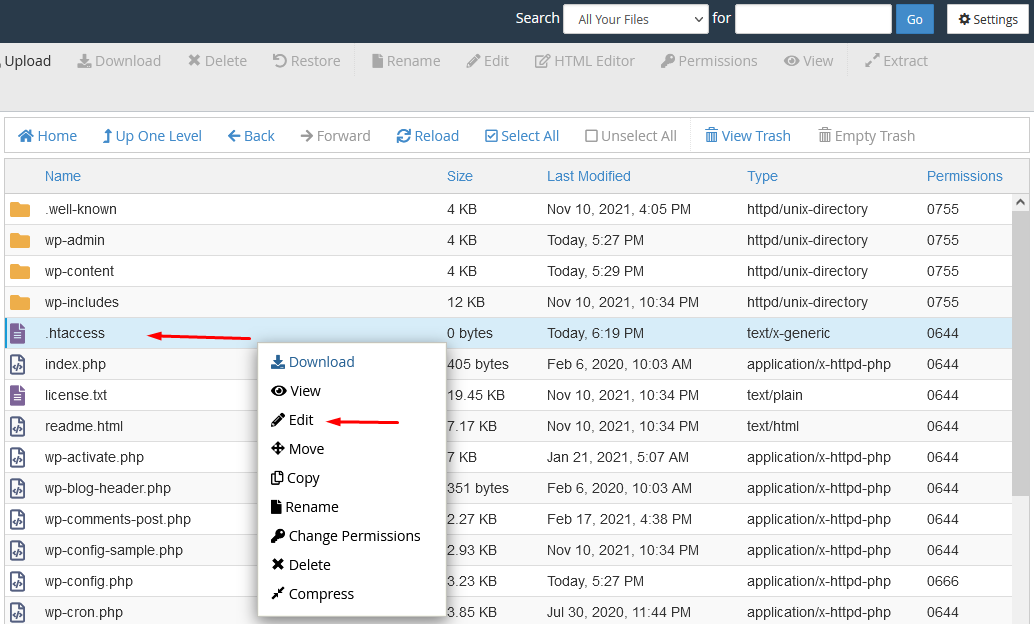Click the .well-known folder icon
The height and width of the screenshot is (624, 1034).
click(x=20, y=210)
